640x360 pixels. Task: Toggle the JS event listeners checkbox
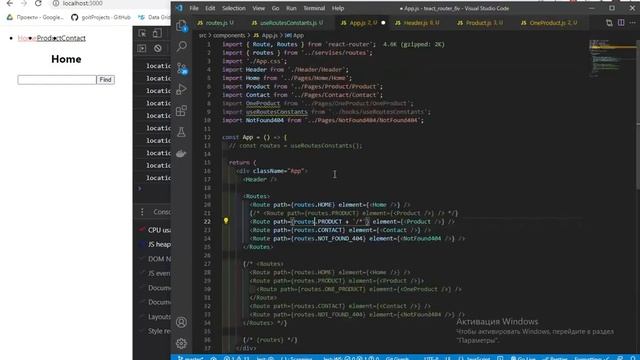(142, 273)
